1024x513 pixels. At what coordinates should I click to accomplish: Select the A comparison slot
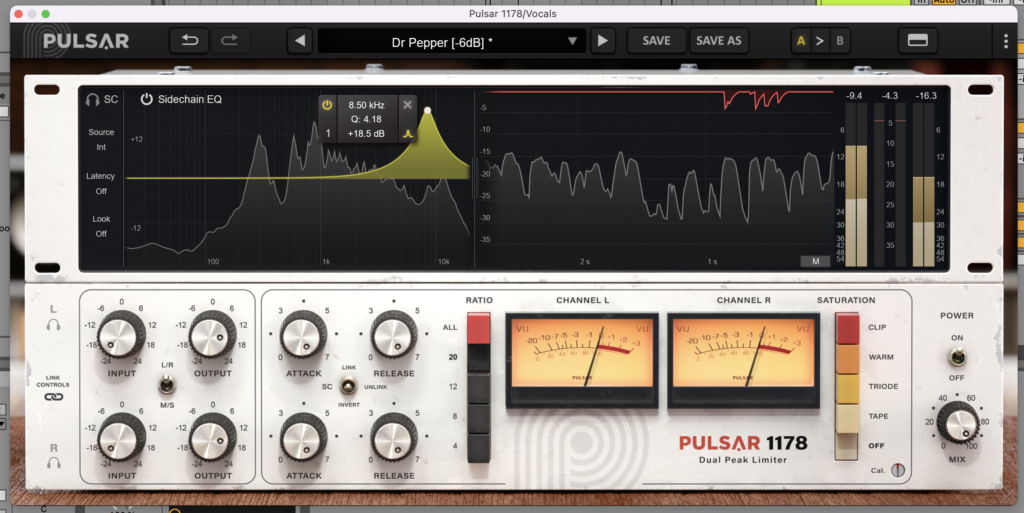pos(801,41)
